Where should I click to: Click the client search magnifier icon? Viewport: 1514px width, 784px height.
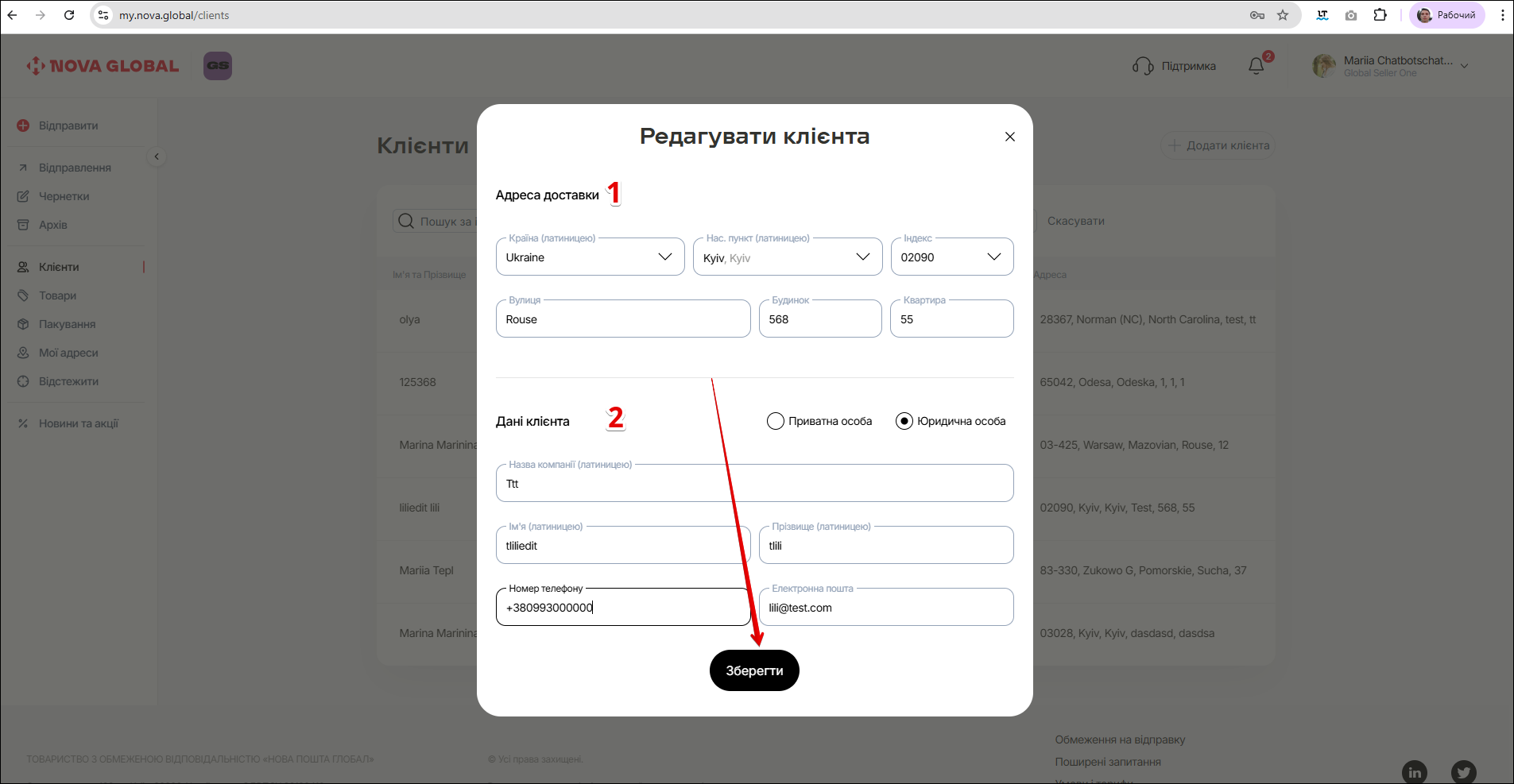point(406,221)
